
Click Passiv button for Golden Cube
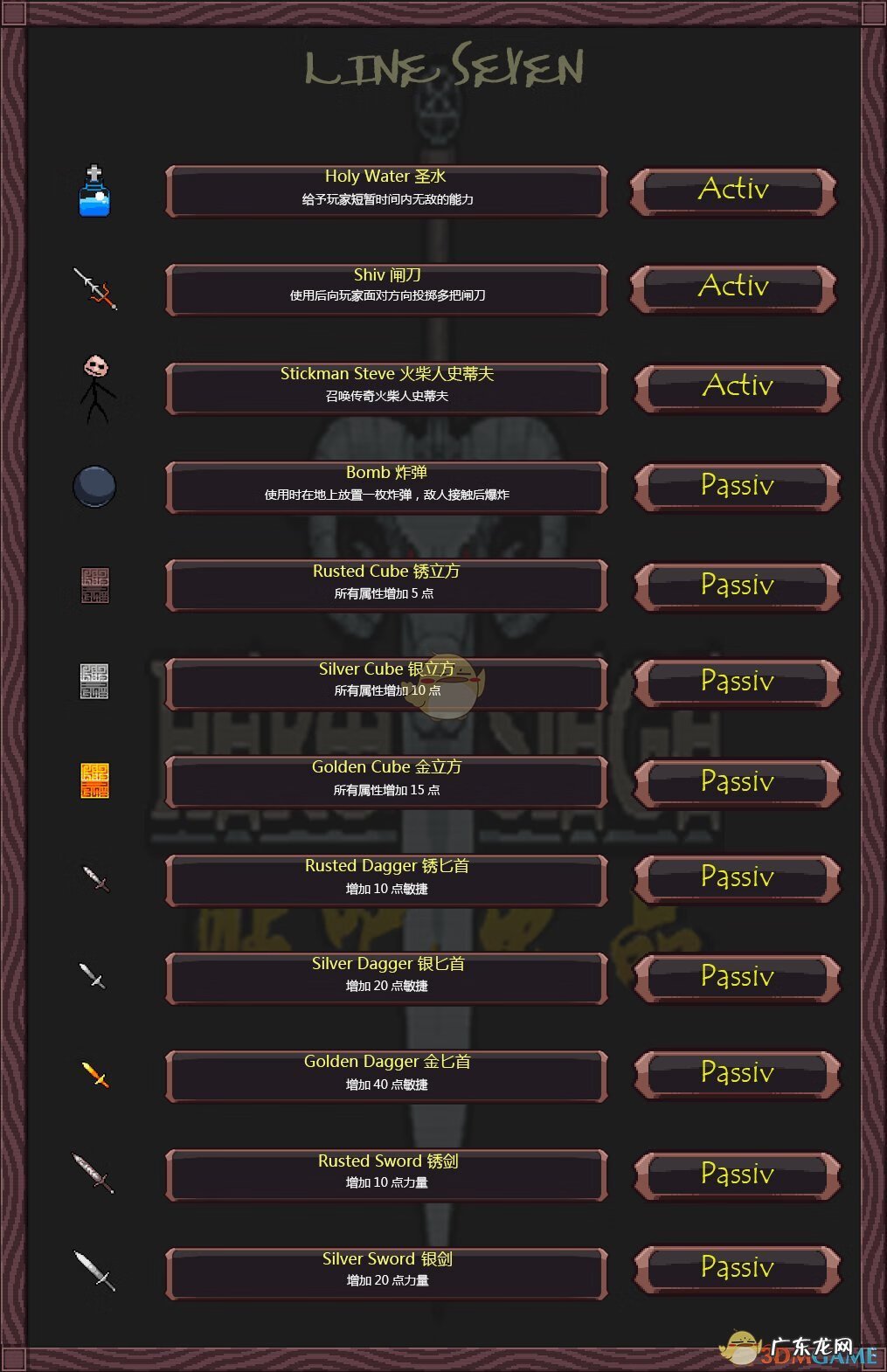[737, 782]
